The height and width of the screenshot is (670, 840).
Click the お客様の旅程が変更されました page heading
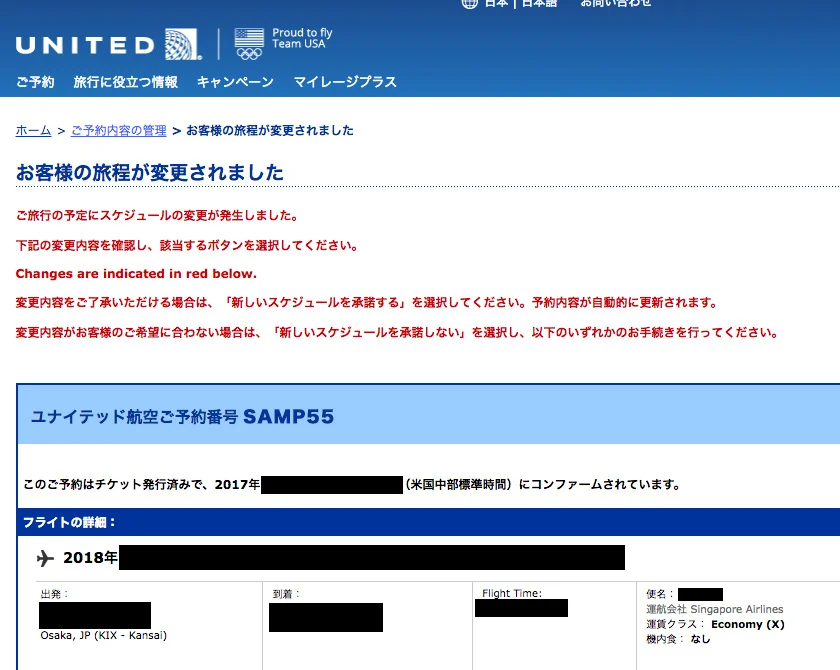pos(149,172)
